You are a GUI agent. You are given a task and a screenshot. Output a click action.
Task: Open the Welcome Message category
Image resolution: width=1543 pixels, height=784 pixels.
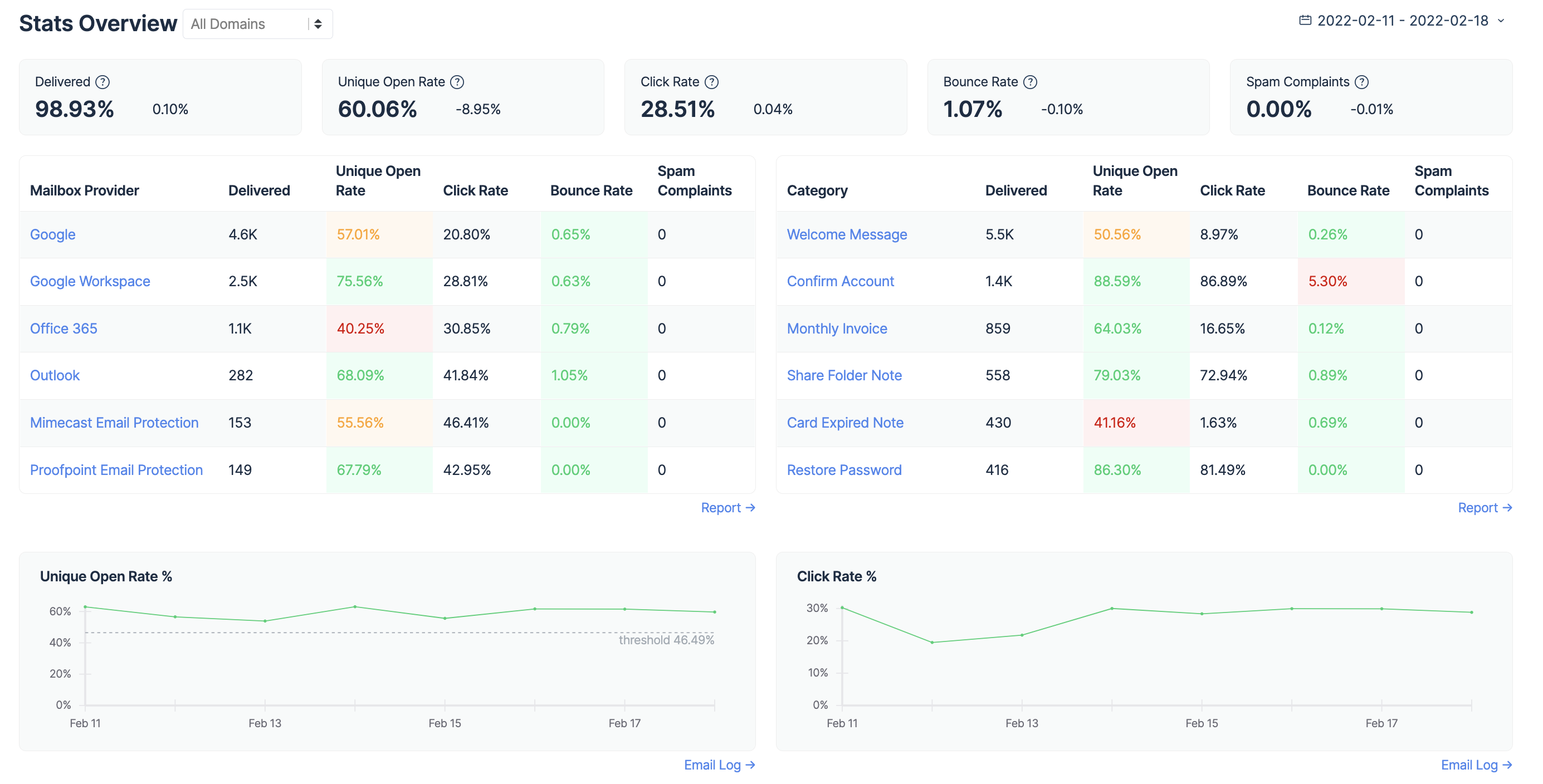click(847, 234)
